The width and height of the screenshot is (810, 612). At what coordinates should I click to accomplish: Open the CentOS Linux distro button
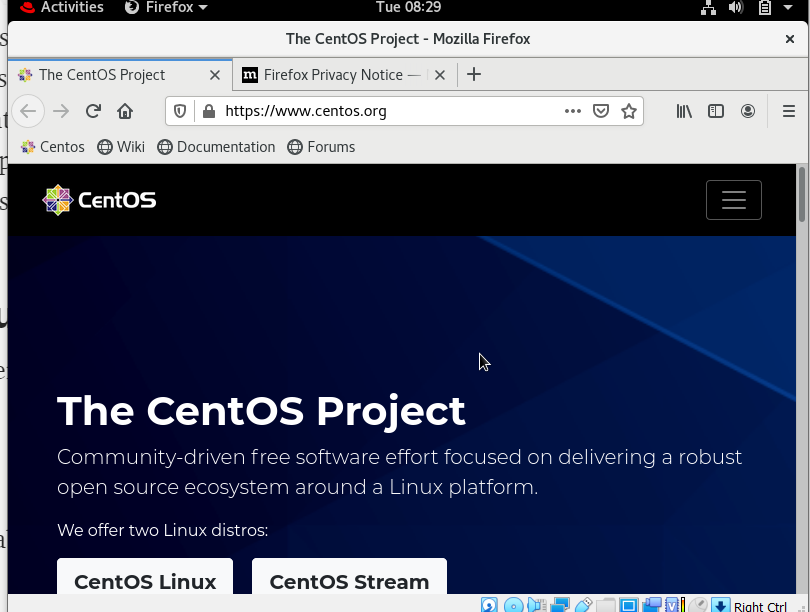pyautogui.click(x=145, y=577)
